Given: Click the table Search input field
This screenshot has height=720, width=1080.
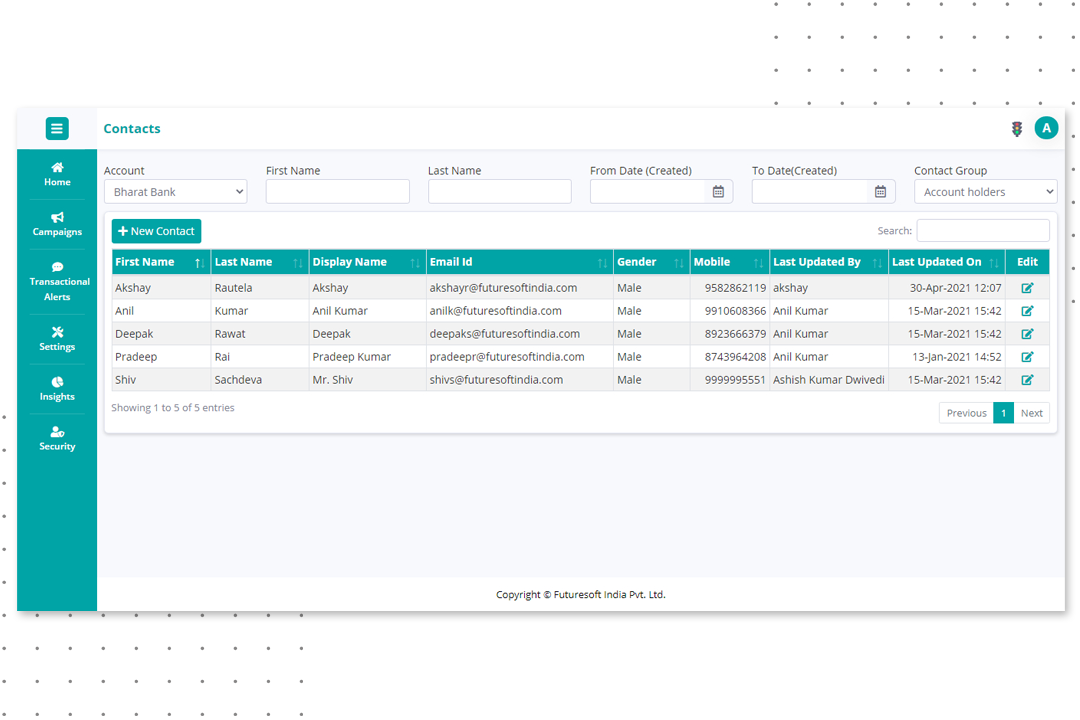Looking at the screenshot, I should click(982, 231).
